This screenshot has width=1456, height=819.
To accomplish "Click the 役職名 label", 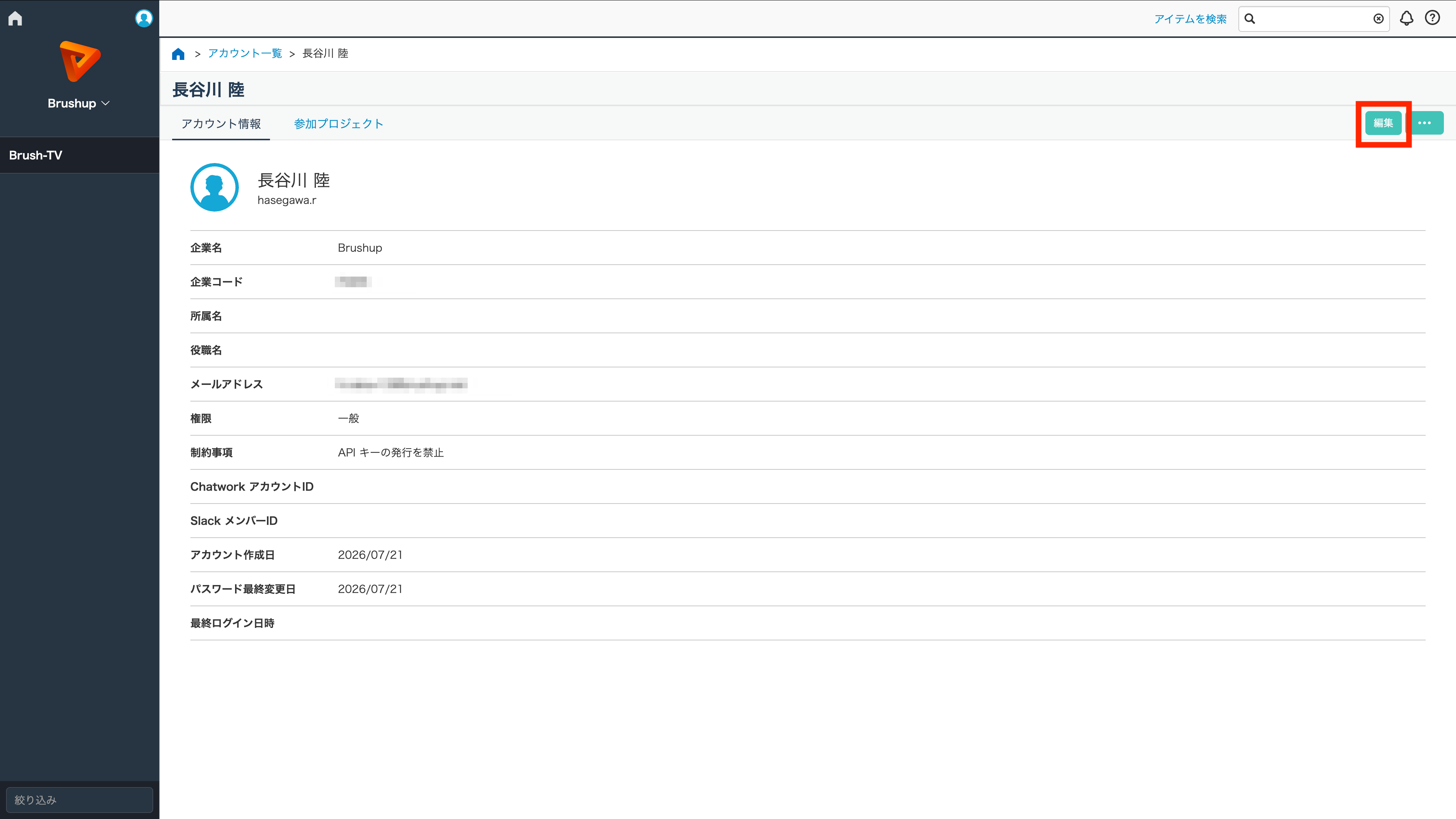I will (206, 350).
